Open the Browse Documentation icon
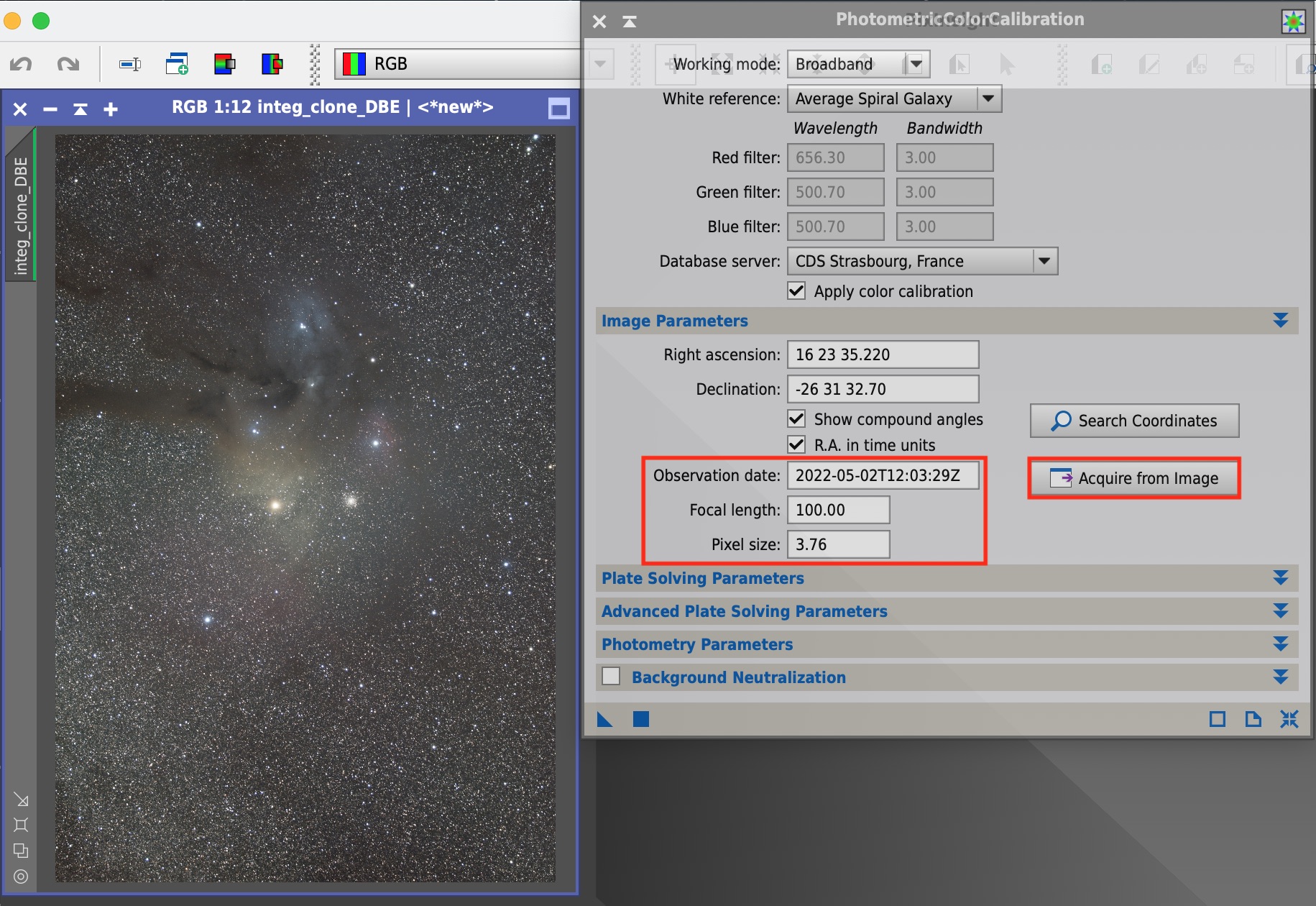This screenshot has height=906, width=1316. point(1253,719)
